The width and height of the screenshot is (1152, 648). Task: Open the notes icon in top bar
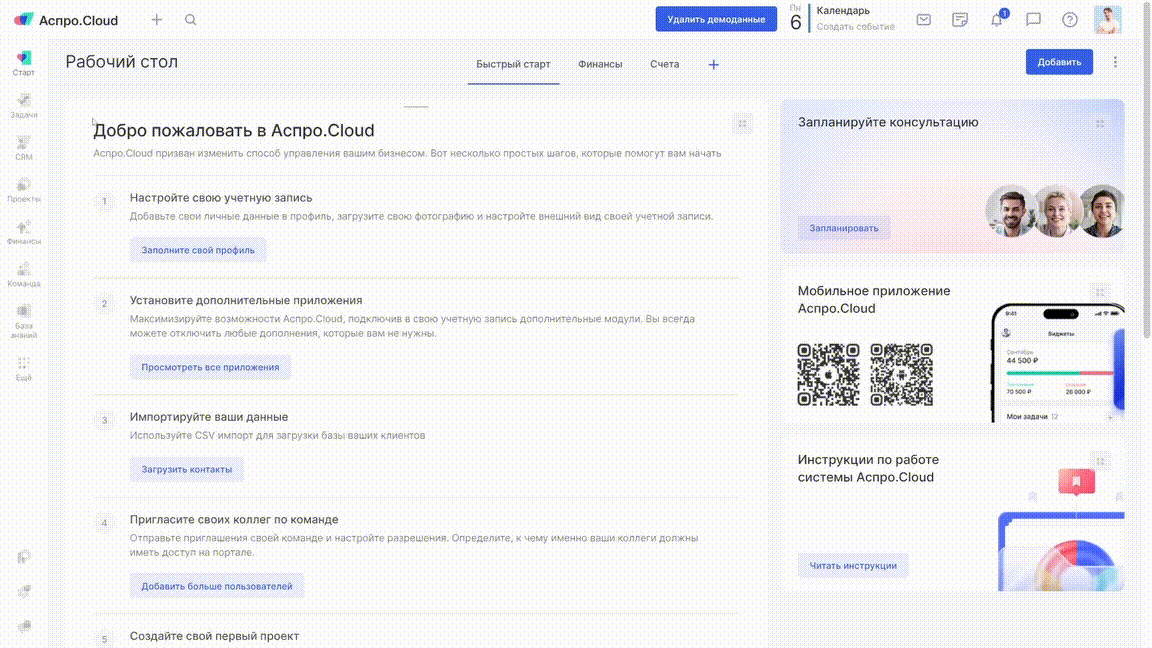pos(960,20)
